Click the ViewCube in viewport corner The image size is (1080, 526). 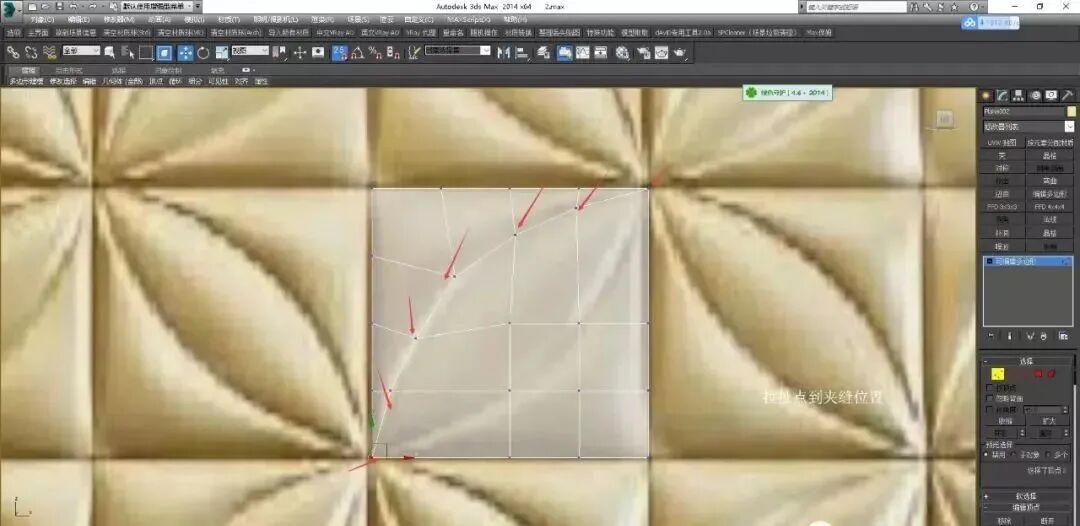click(945, 120)
